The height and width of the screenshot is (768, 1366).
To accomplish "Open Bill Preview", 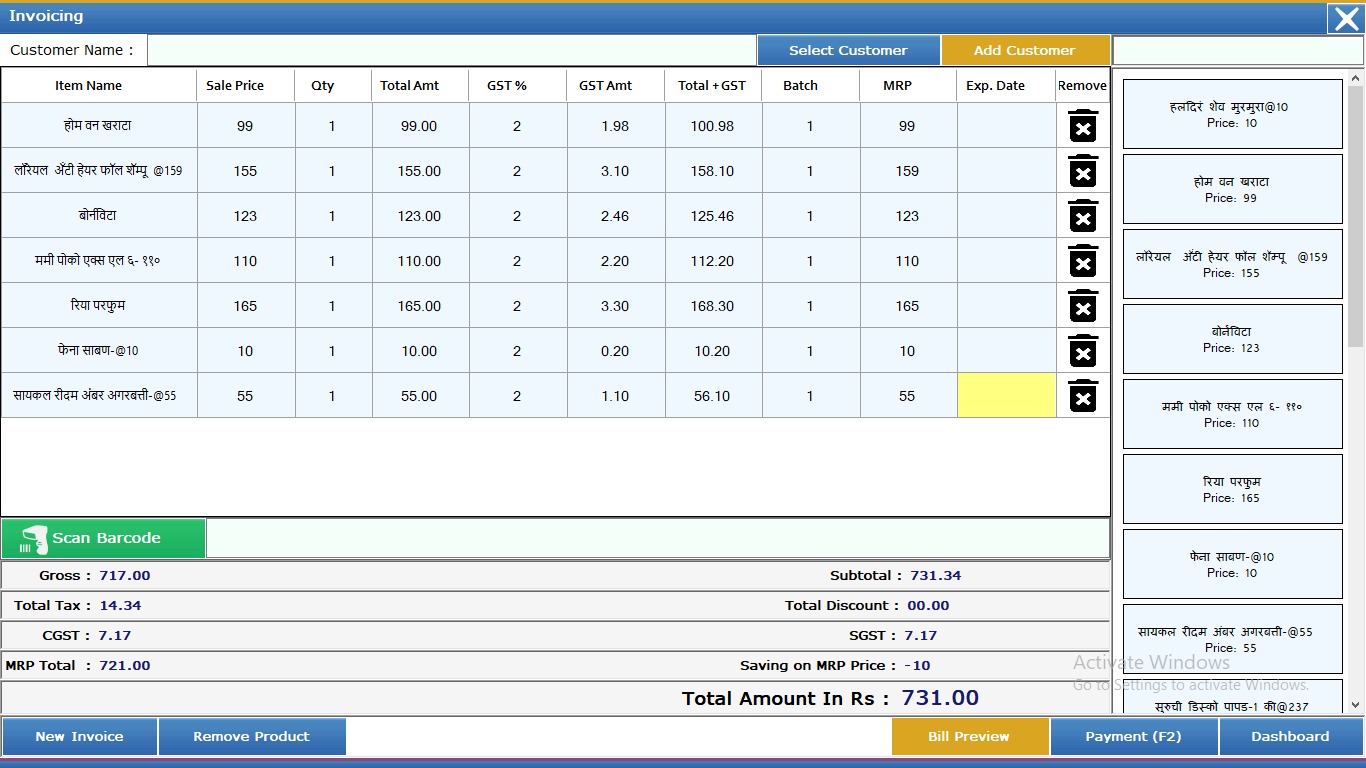I will pos(969,736).
